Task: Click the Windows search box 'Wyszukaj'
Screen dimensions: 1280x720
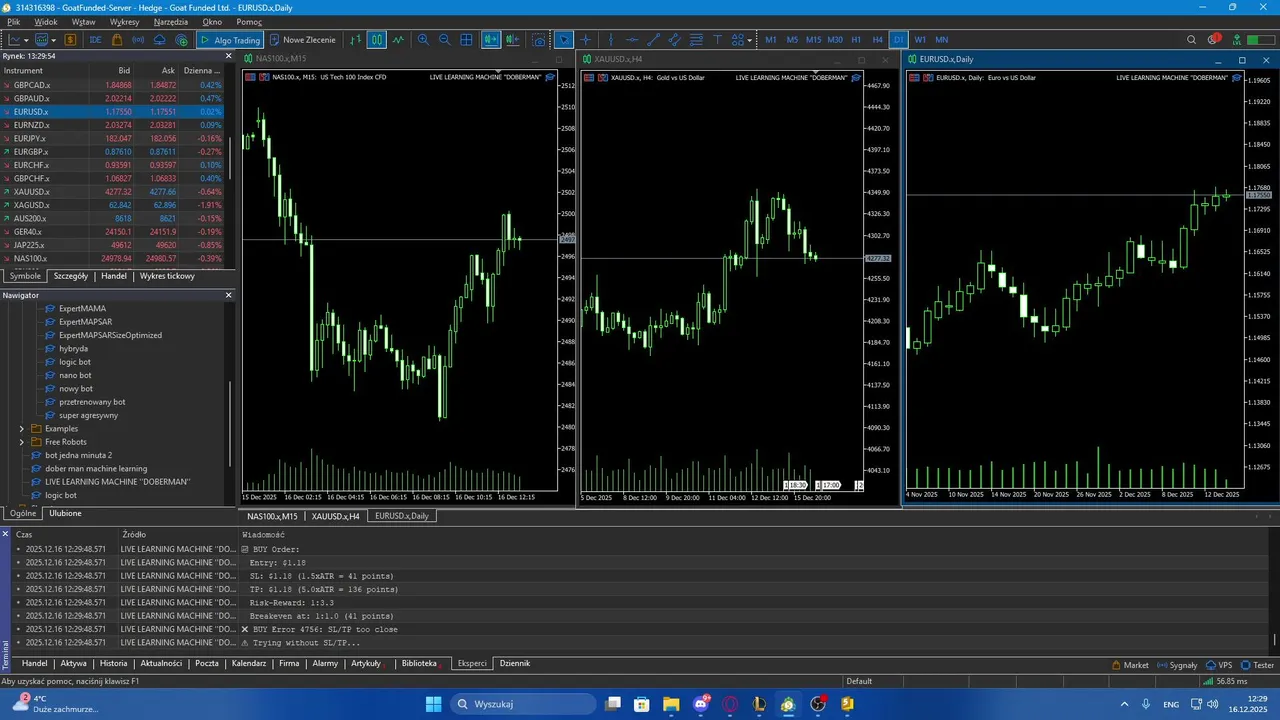Action: pyautogui.click(x=521, y=704)
